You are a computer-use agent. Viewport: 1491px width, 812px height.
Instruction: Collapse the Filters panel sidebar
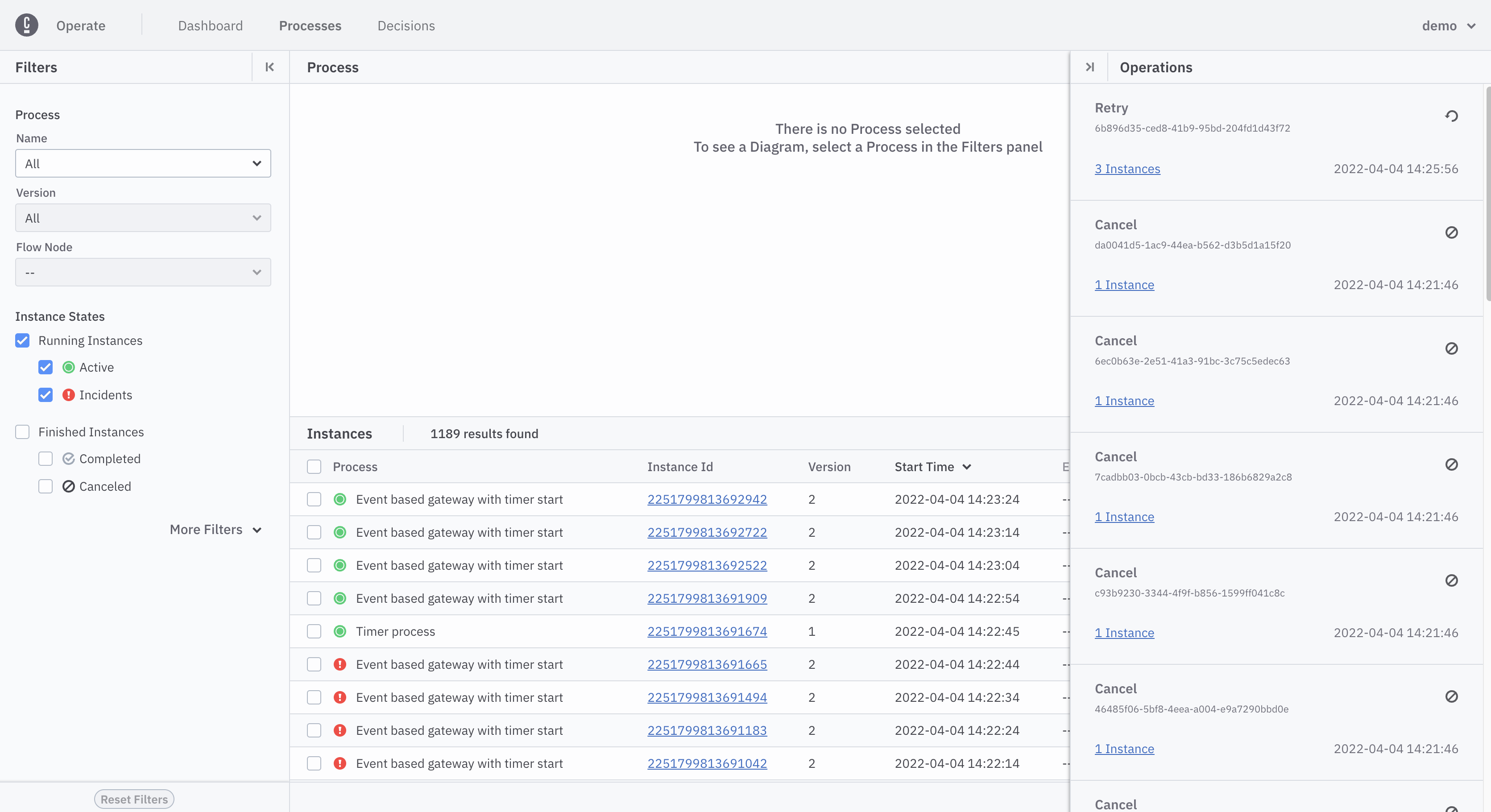coord(270,67)
